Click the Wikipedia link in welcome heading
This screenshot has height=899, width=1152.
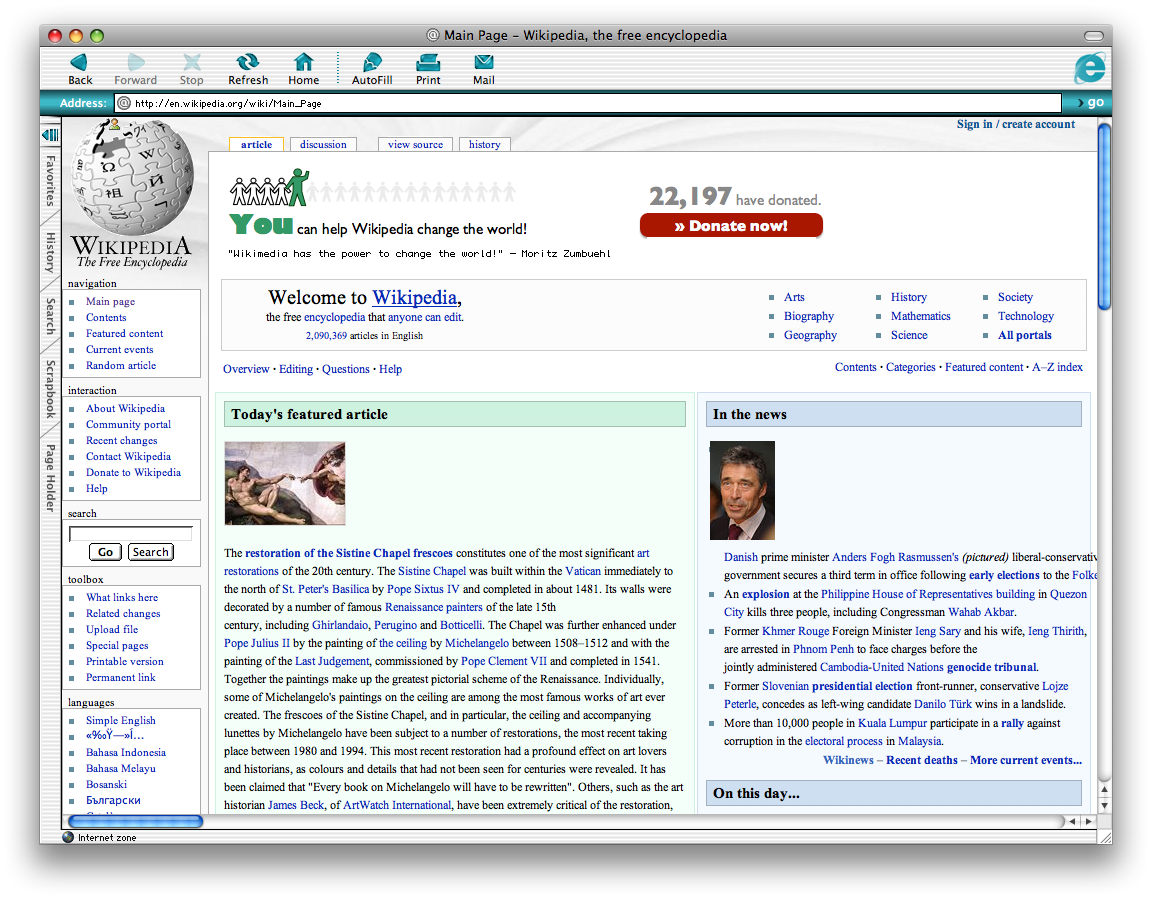click(414, 297)
